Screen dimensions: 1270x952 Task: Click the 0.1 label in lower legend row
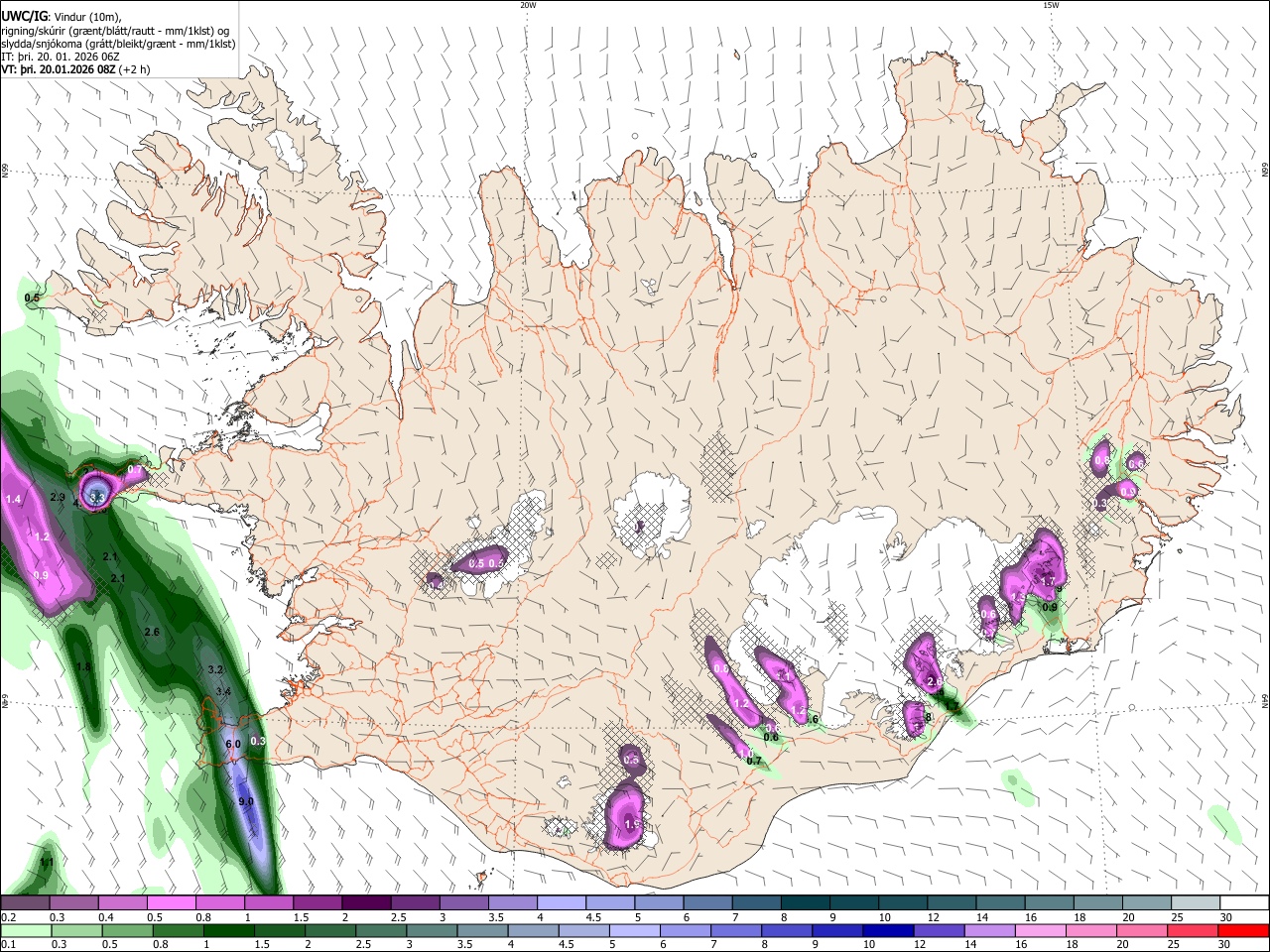click(x=8, y=945)
